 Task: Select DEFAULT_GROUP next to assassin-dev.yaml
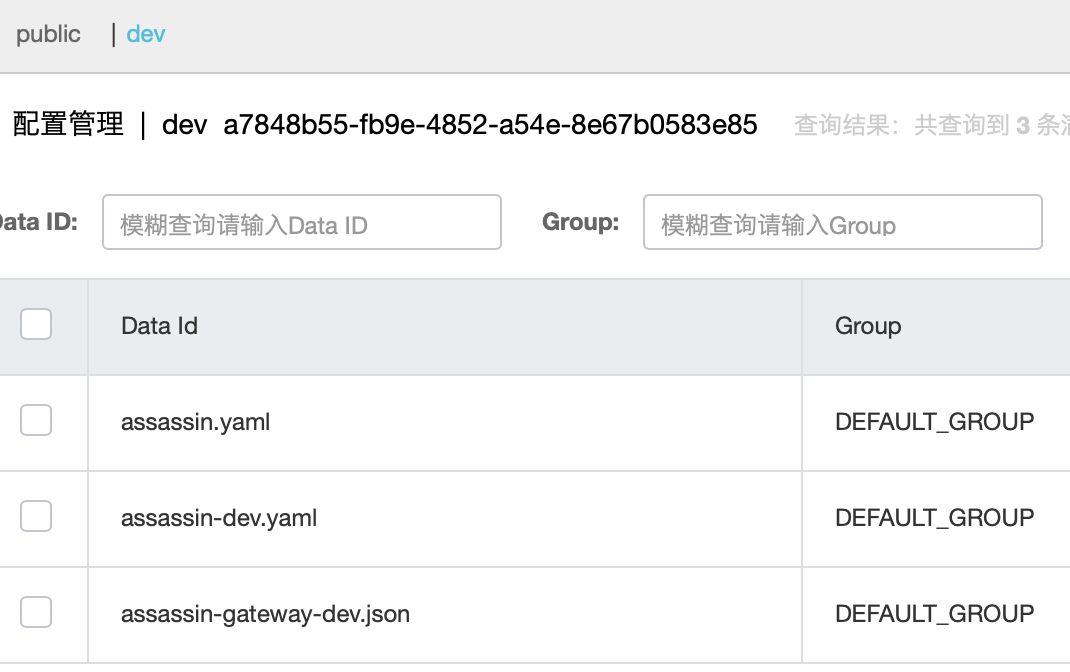934,518
